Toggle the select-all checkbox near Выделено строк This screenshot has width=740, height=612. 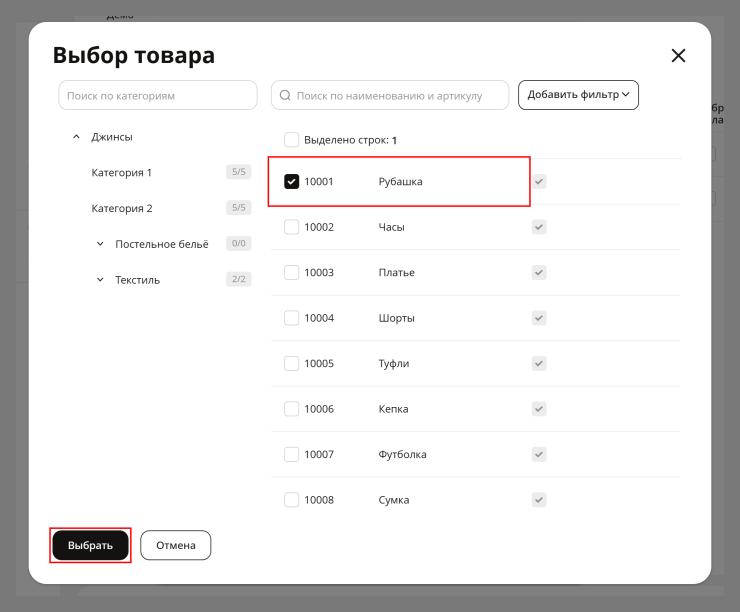291,140
